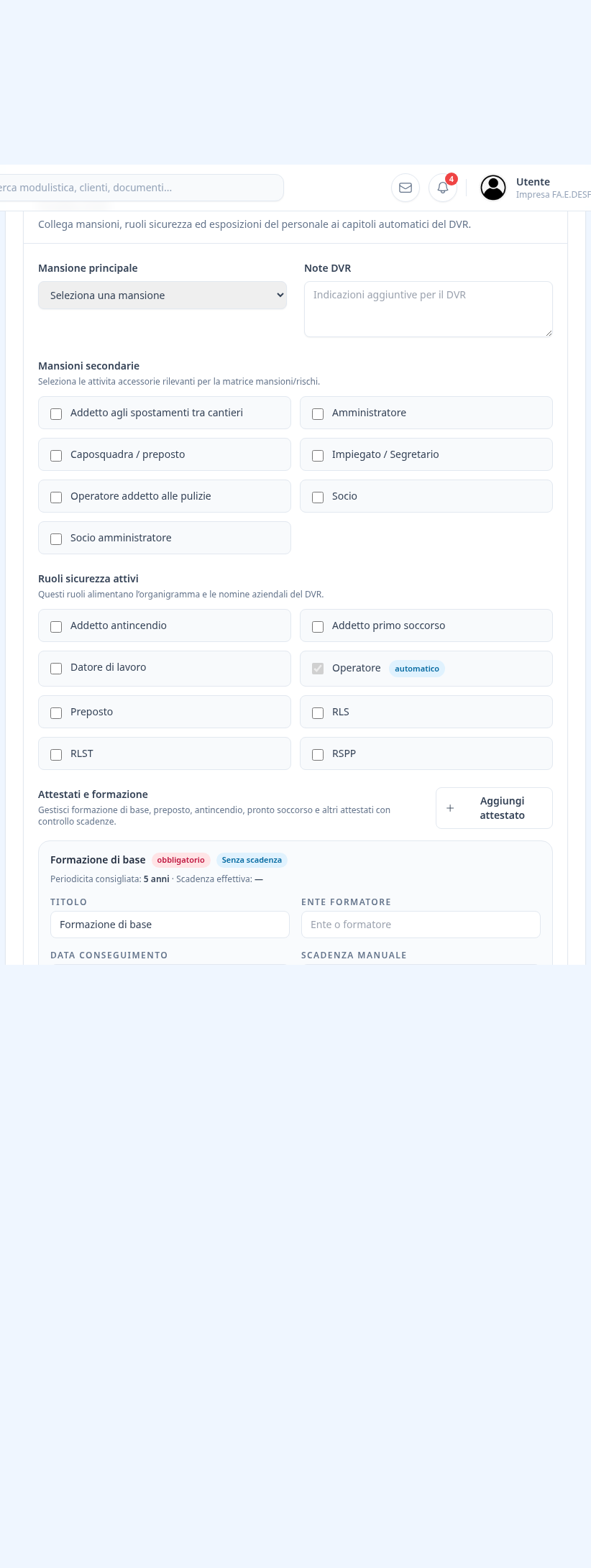
Task: Click the Ente formatore input field
Action: click(421, 925)
